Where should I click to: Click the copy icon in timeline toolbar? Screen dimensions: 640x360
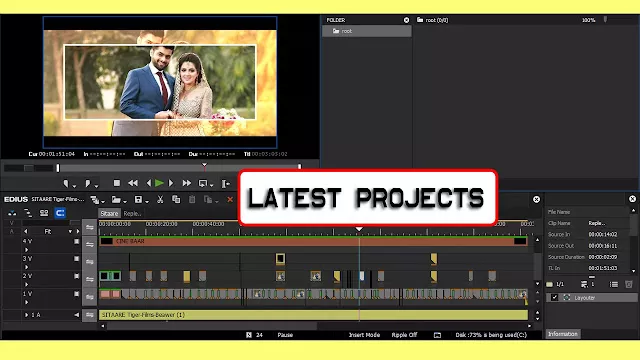coord(176,199)
